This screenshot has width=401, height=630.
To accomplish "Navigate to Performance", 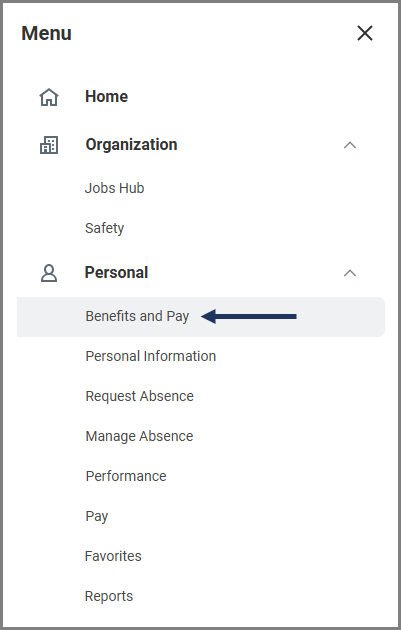I will coord(126,476).
